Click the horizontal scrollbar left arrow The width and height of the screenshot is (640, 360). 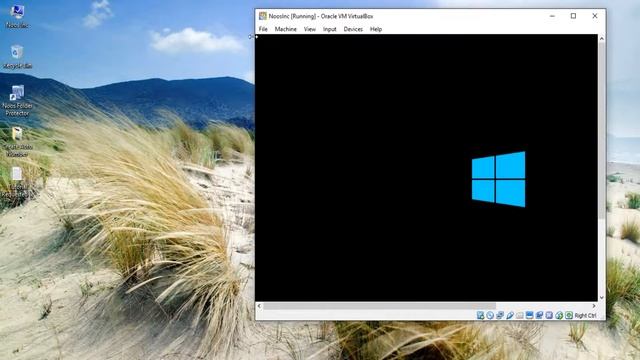[259, 306]
